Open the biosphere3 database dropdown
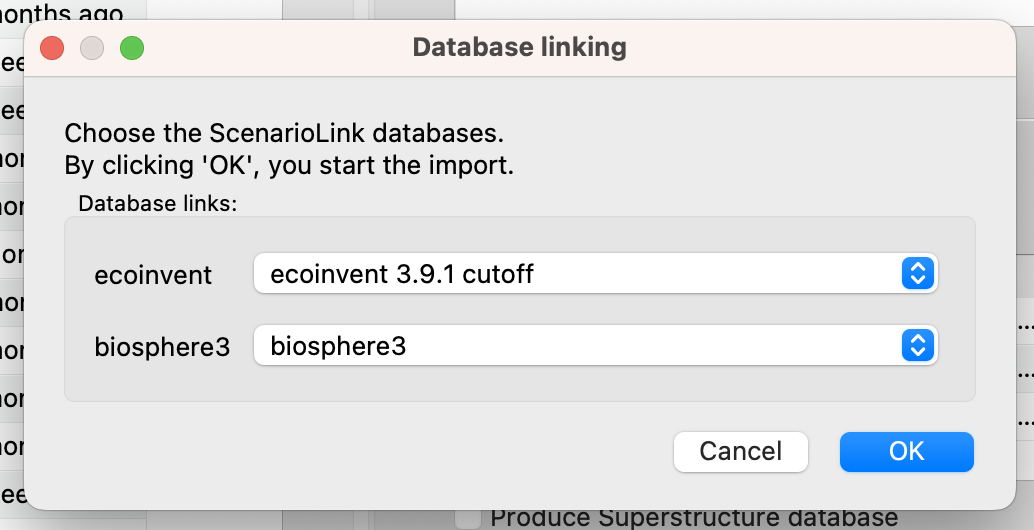The image size is (1034, 530). point(595,345)
